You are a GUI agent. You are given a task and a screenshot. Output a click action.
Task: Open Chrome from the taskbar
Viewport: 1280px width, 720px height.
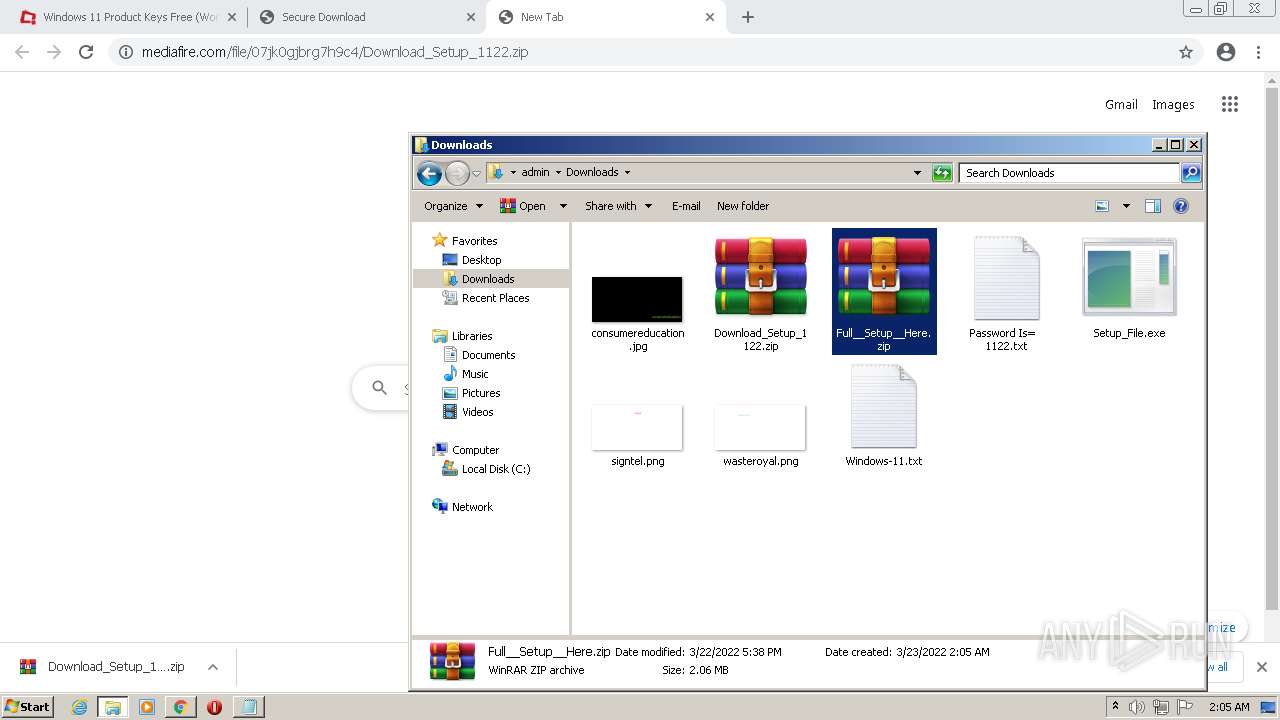180,707
